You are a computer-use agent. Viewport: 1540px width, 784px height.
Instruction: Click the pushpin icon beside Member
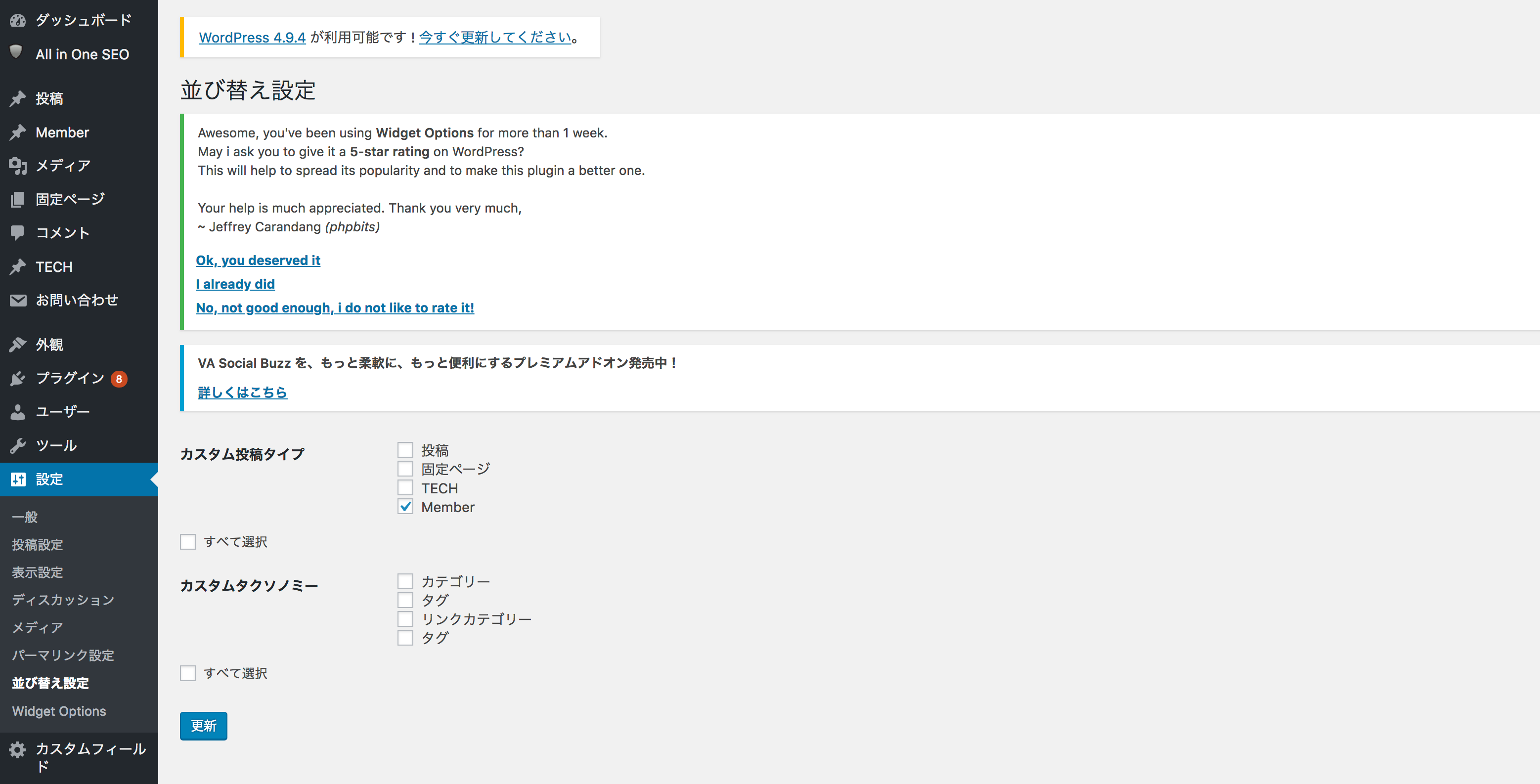click(x=18, y=132)
